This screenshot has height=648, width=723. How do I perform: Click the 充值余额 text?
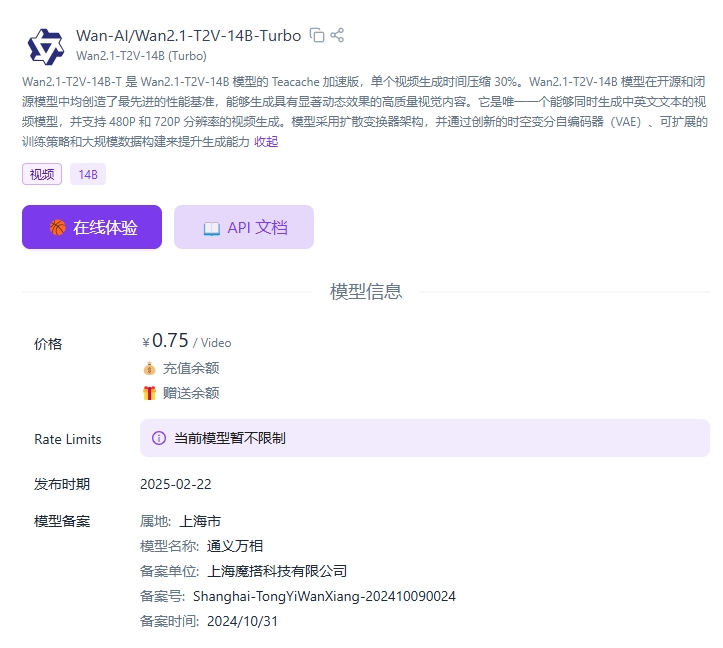pos(191,369)
